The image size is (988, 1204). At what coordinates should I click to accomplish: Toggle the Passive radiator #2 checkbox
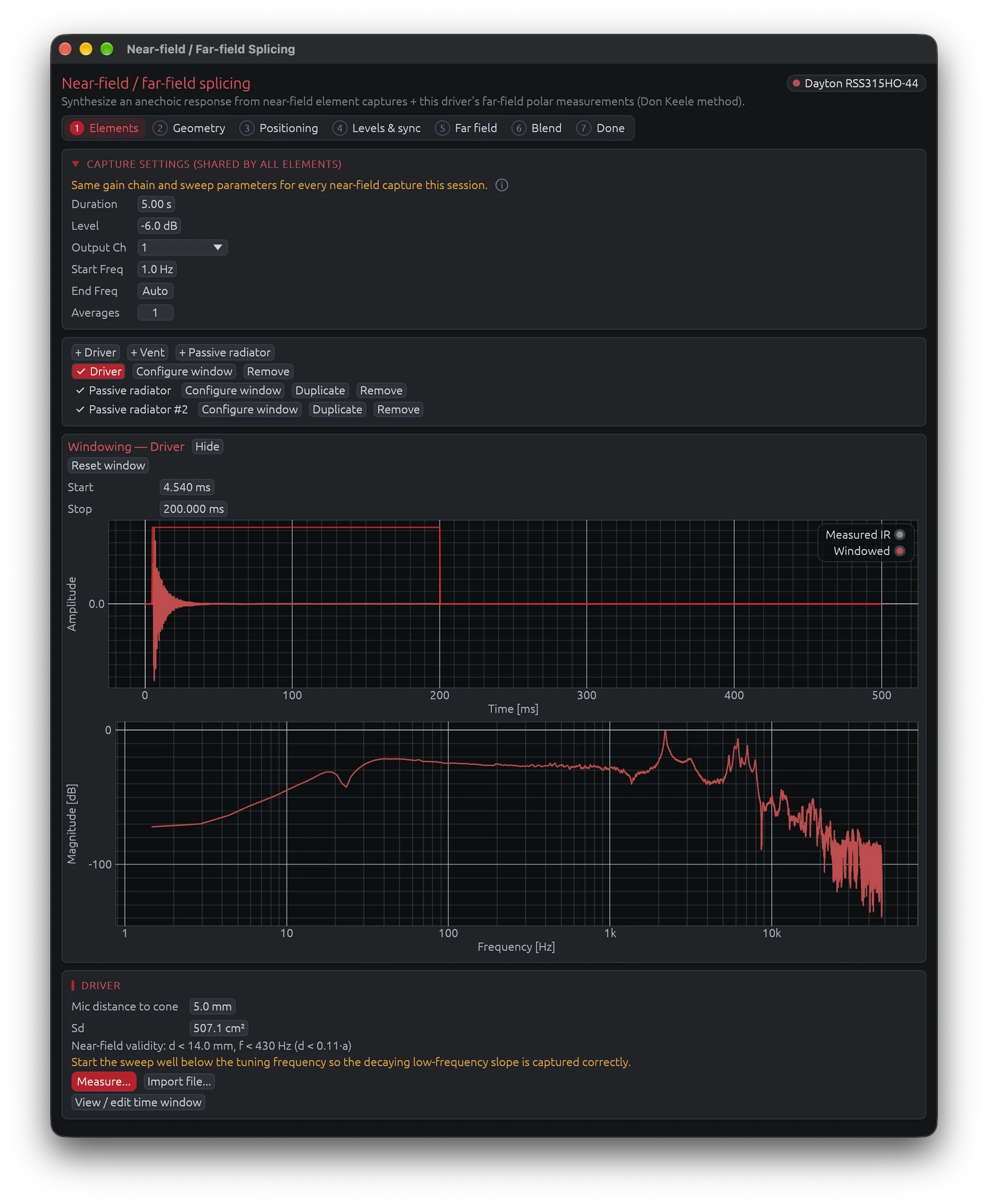pos(132,410)
